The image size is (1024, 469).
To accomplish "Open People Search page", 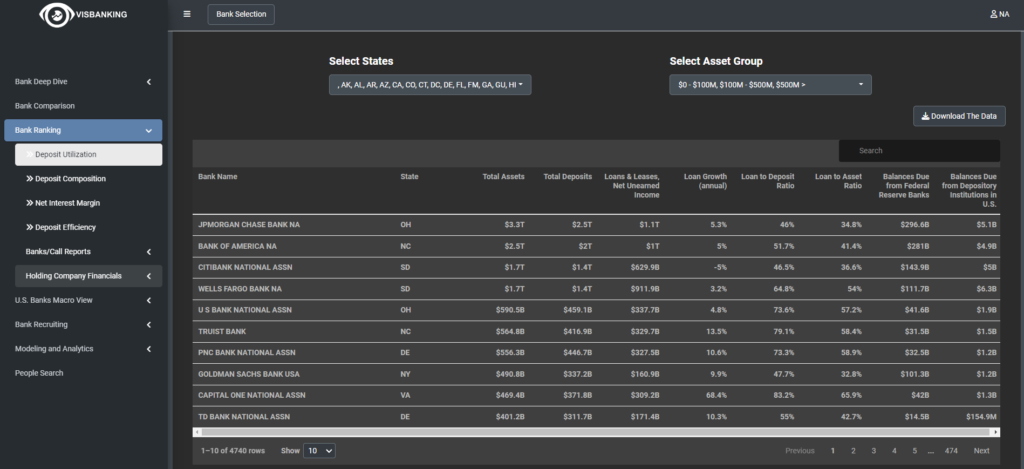I will (x=39, y=373).
